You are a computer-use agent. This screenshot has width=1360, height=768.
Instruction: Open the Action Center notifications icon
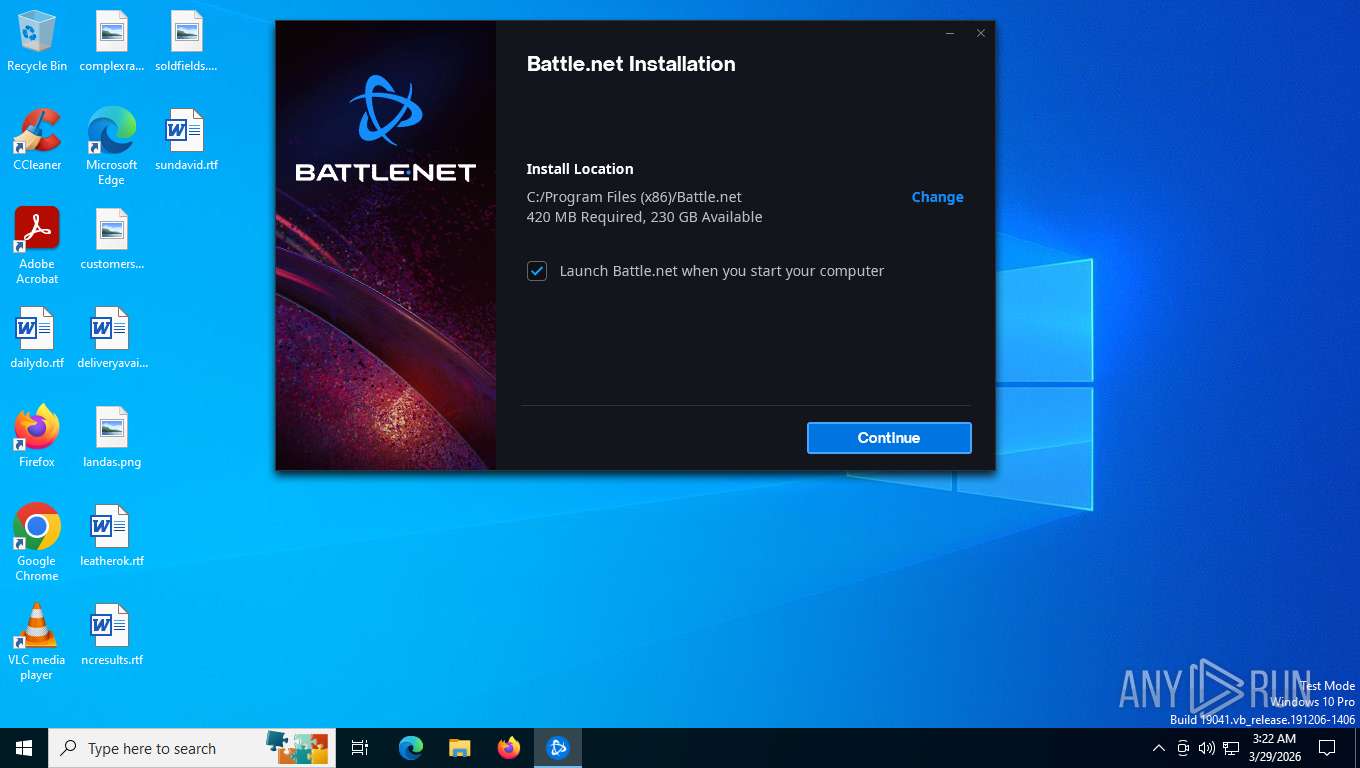pos(1327,748)
